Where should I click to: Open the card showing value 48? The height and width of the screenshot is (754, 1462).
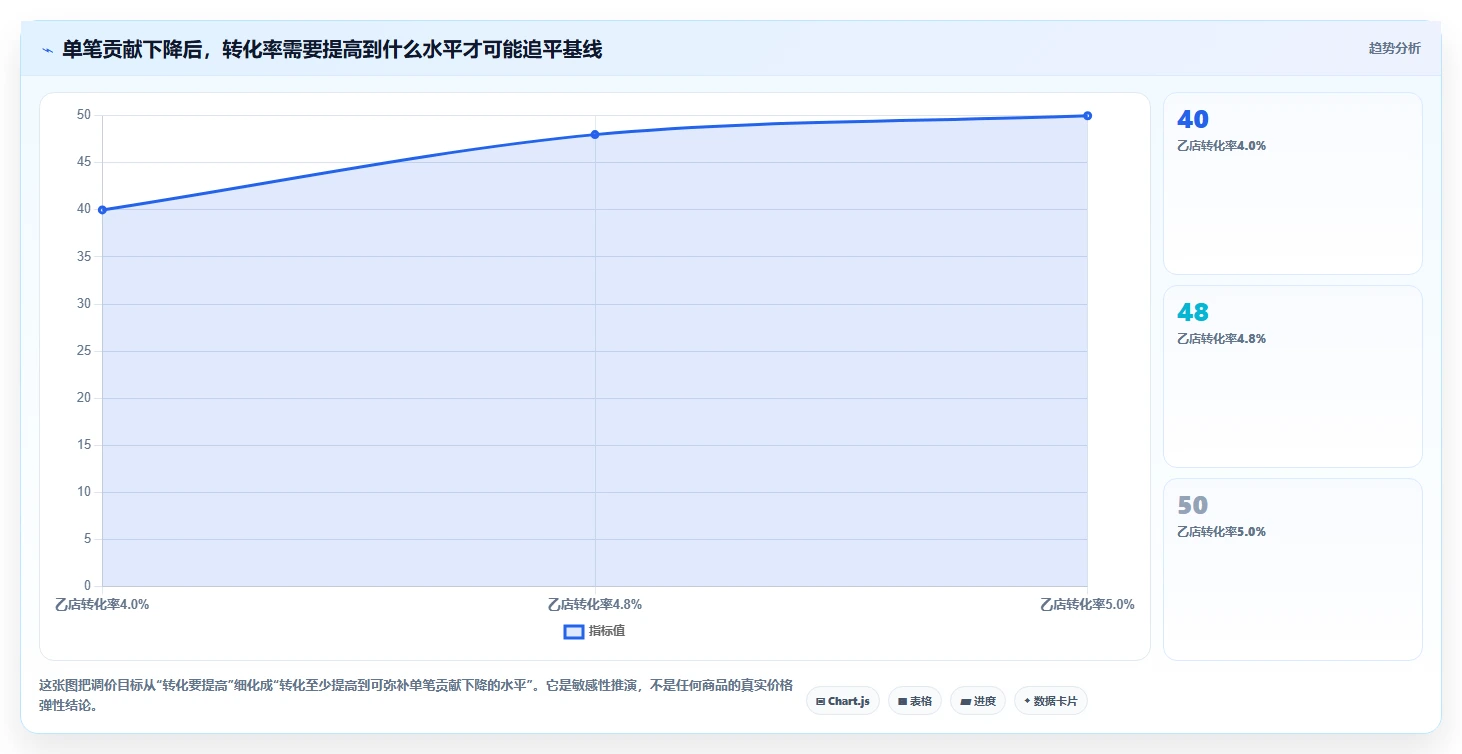click(1292, 376)
